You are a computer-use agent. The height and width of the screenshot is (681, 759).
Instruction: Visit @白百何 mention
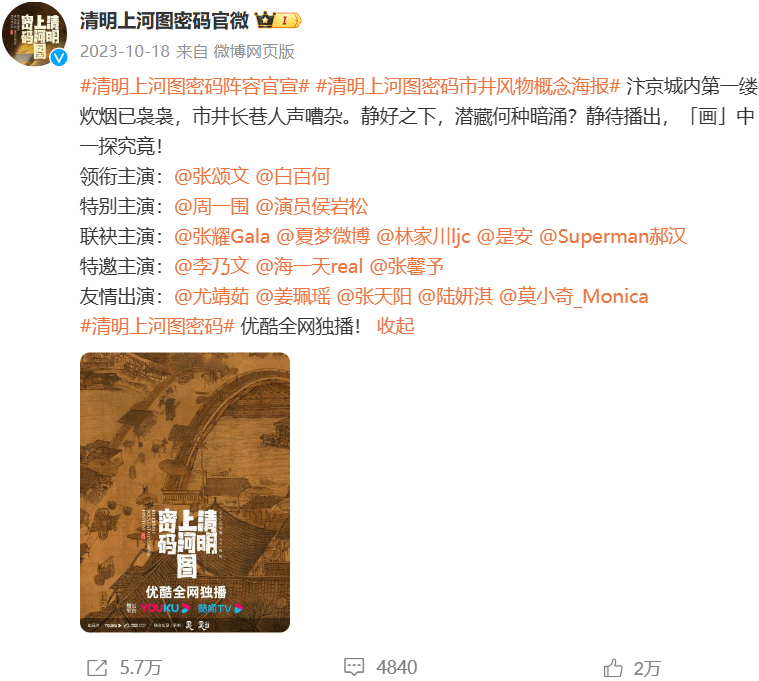coord(292,176)
